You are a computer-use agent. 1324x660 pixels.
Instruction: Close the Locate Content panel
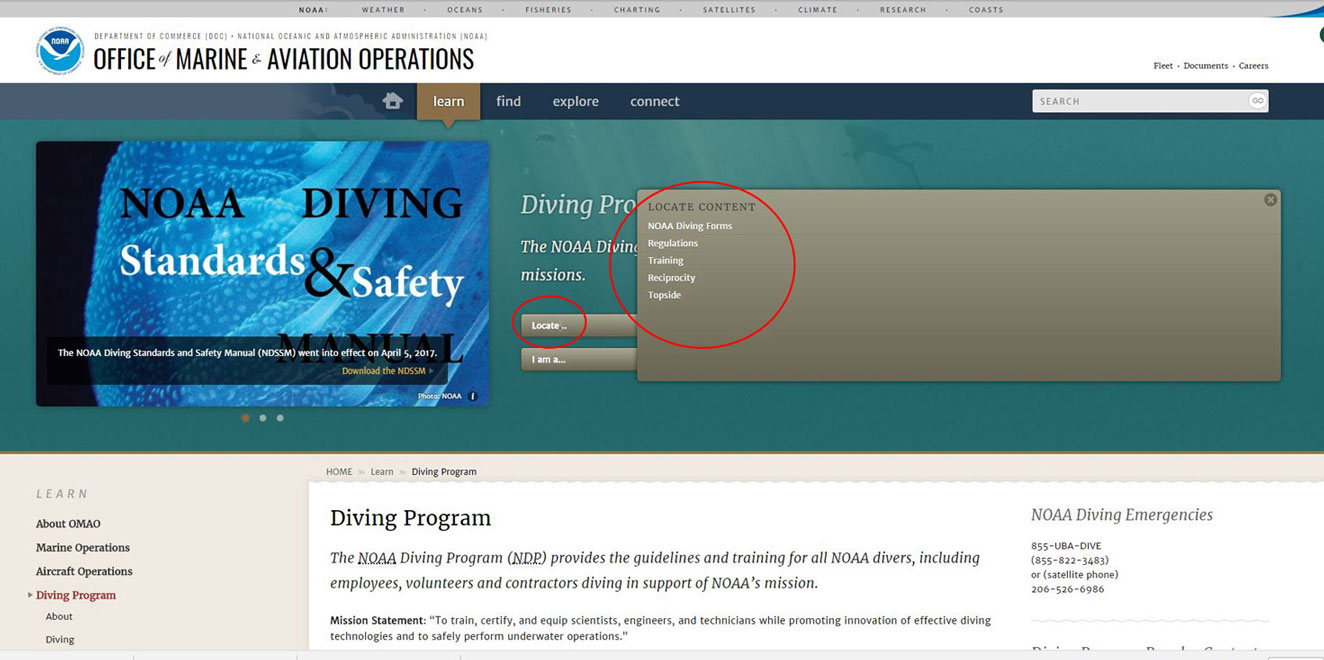(1270, 200)
